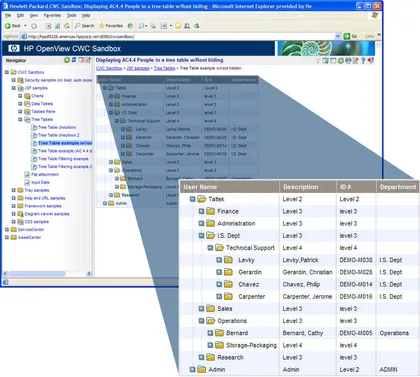Select Diagram viewer samples in Navigator
The width and height of the screenshot is (420, 377).
(47, 214)
